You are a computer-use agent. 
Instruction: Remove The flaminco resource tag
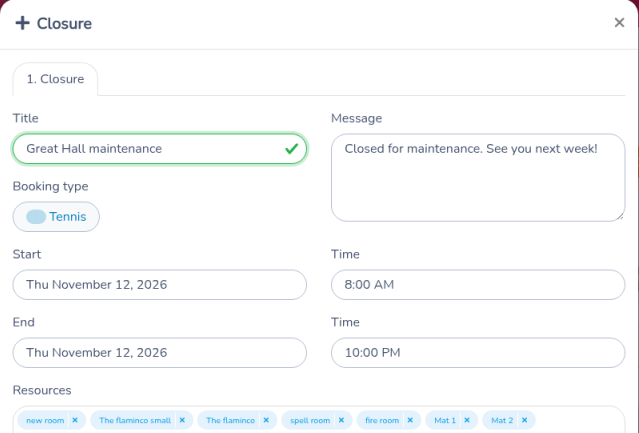266,420
